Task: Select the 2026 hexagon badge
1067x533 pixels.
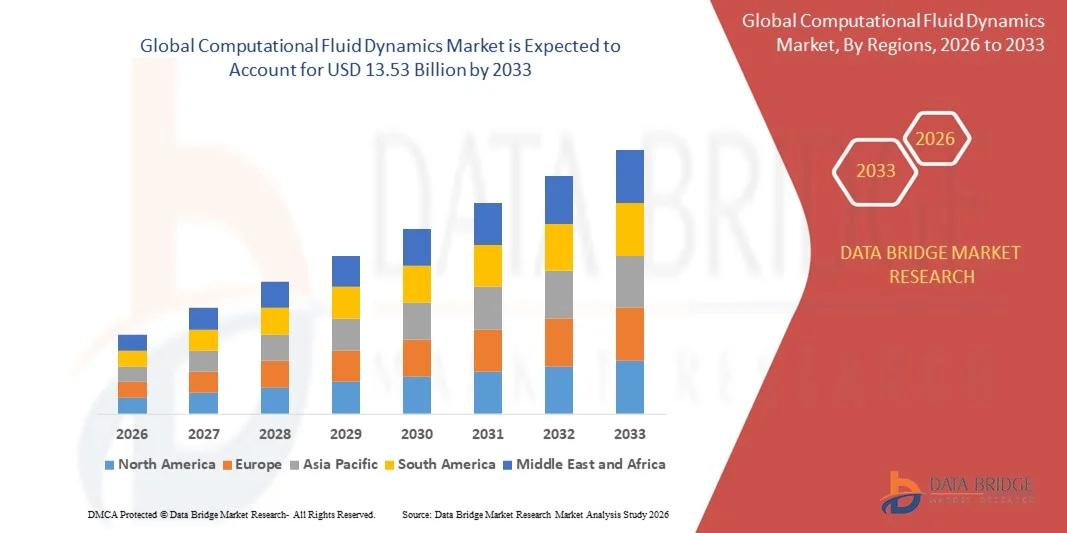Action: (935, 139)
